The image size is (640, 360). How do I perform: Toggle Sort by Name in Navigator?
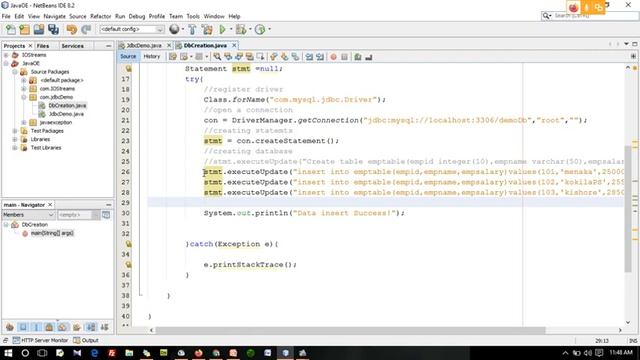pos(91,327)
